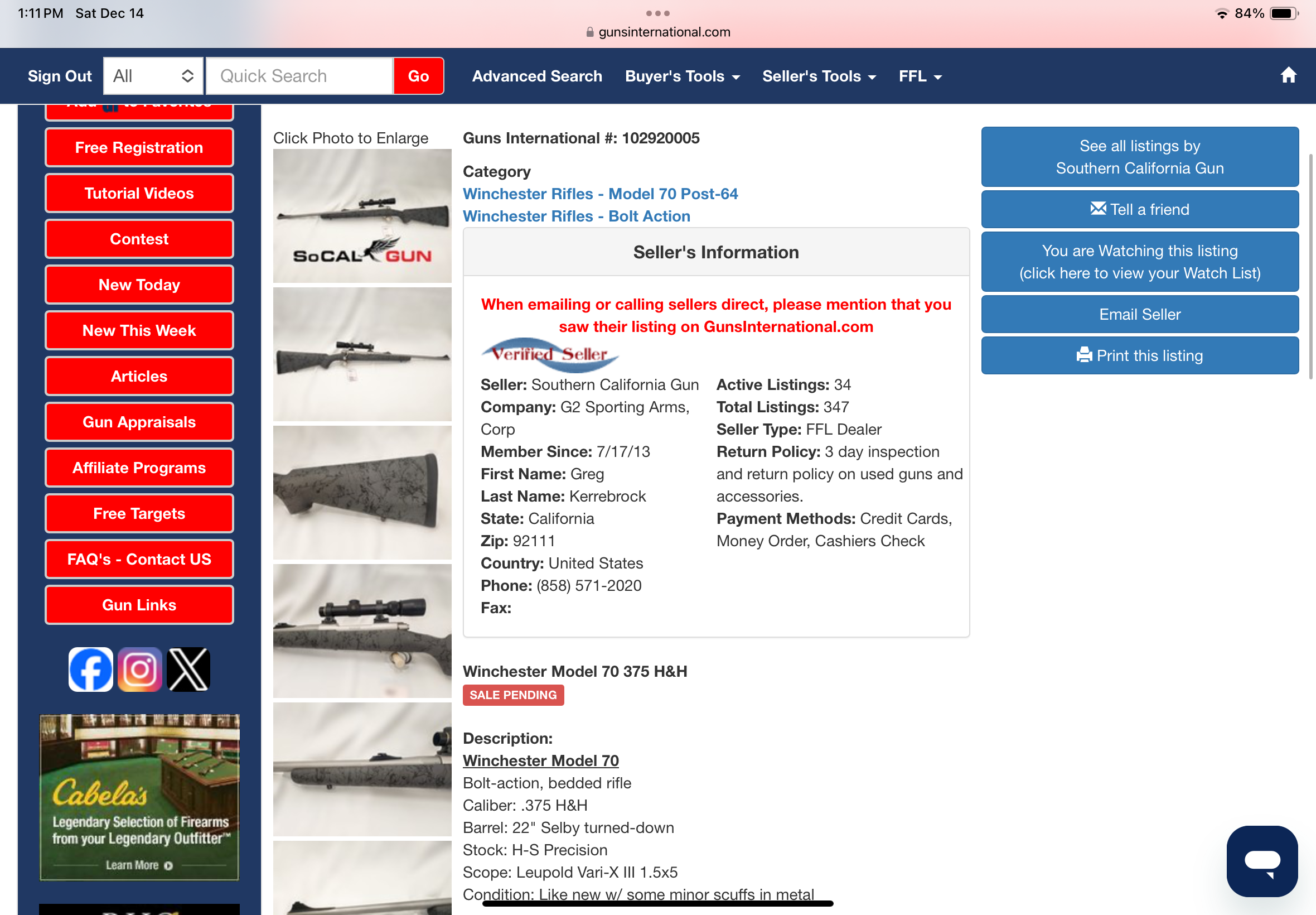Click into the Quick Search field
Image resolution: width=1316 pixels, height=915 pixels.
point(299,76)
